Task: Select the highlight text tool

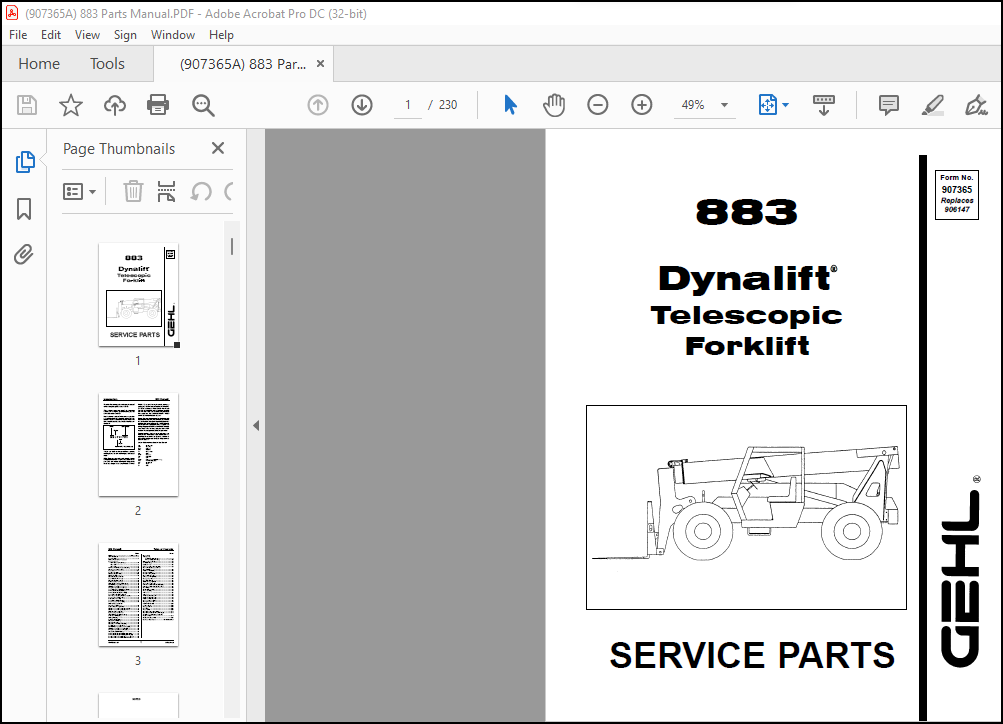Action: pos(933,105)
